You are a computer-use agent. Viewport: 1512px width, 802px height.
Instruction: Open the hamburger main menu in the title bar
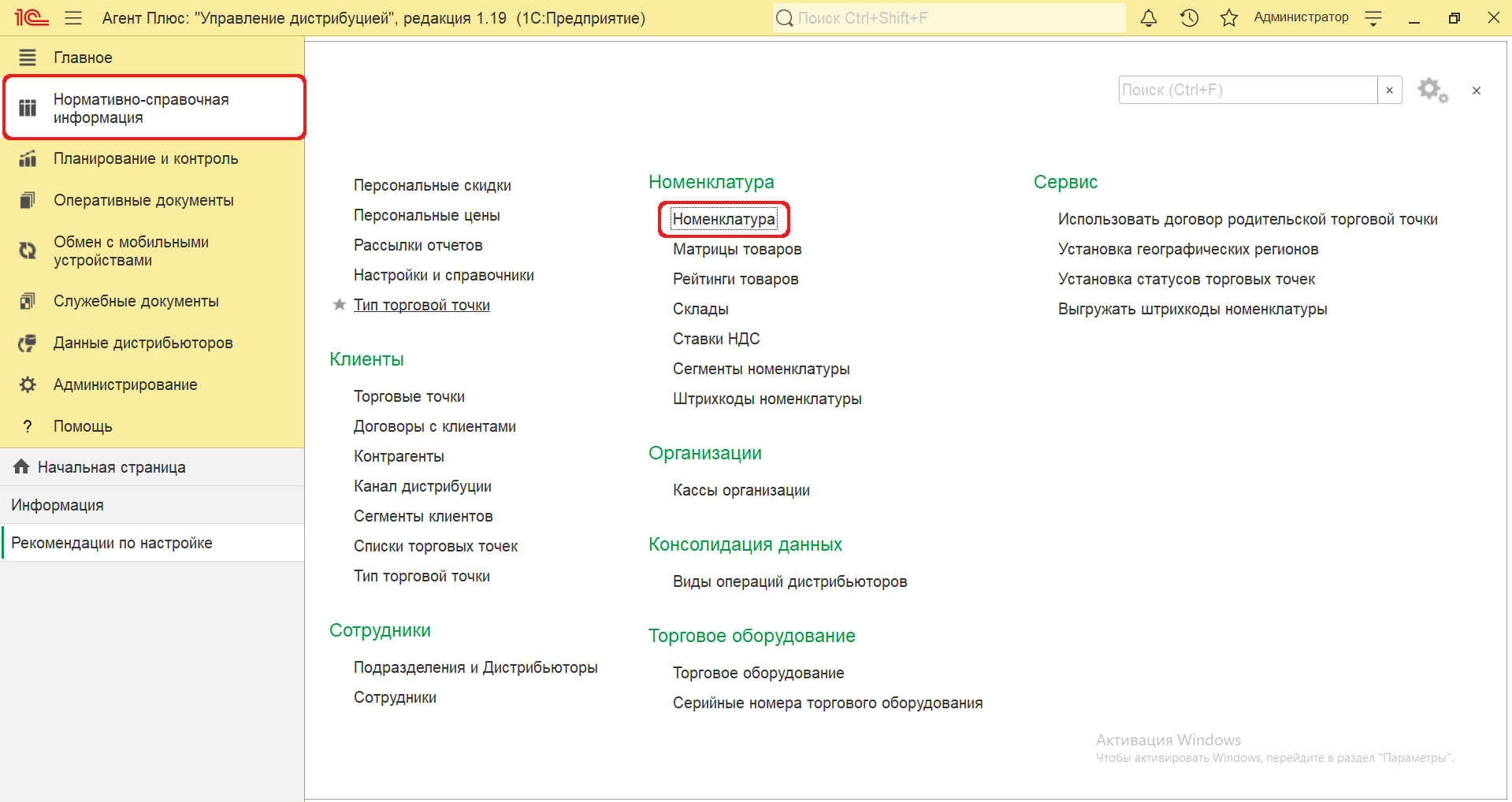[73, 18]
